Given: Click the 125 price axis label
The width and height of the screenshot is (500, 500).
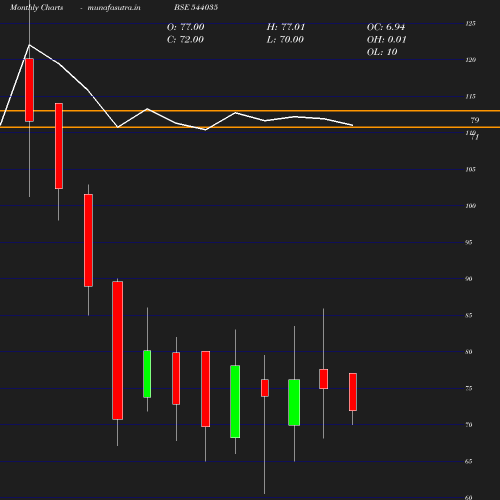Looking at the screenshot, I should (x=470, y=23).
